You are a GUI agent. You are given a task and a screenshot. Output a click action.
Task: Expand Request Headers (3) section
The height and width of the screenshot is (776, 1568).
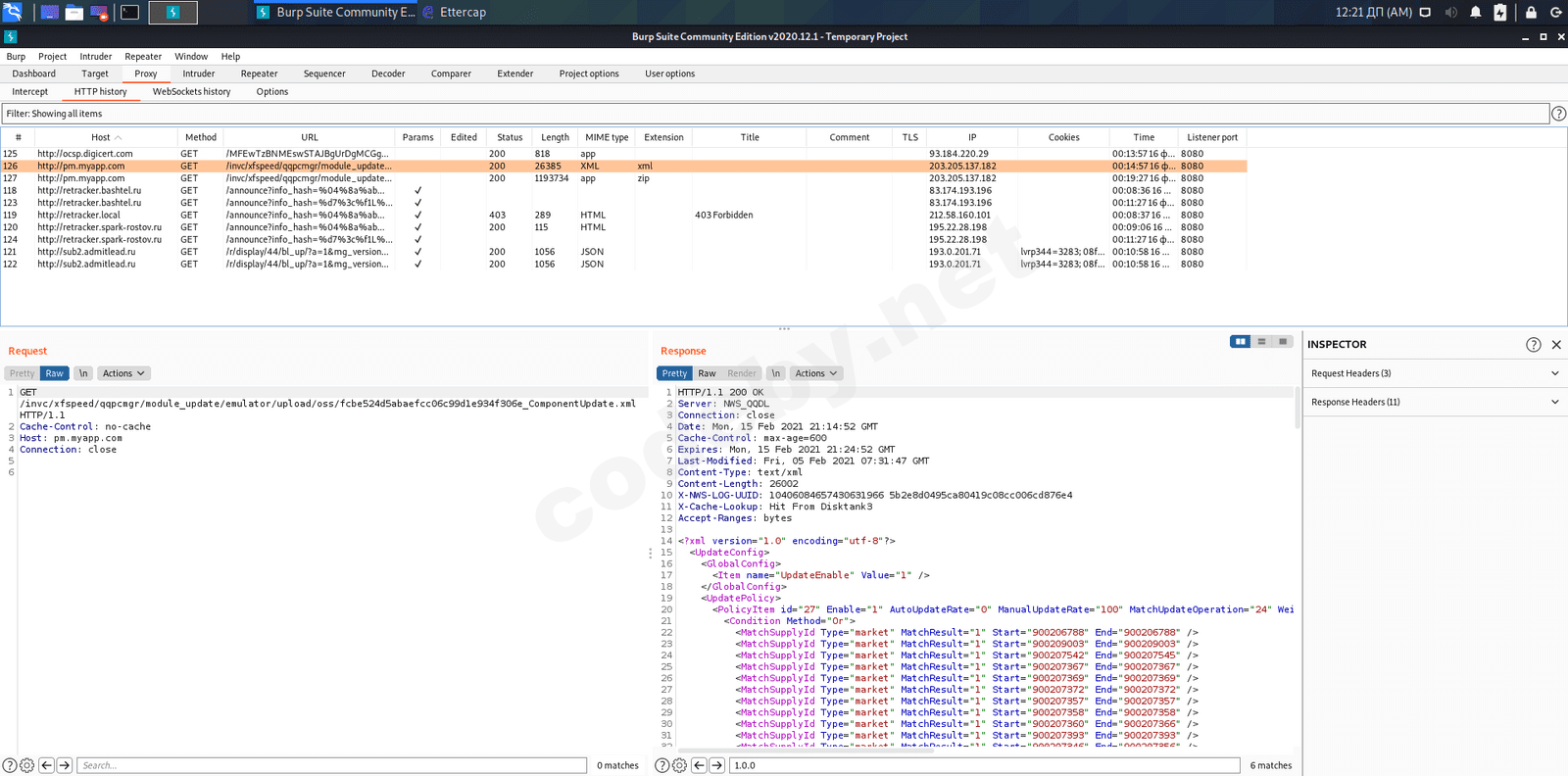click(1435, 373)
